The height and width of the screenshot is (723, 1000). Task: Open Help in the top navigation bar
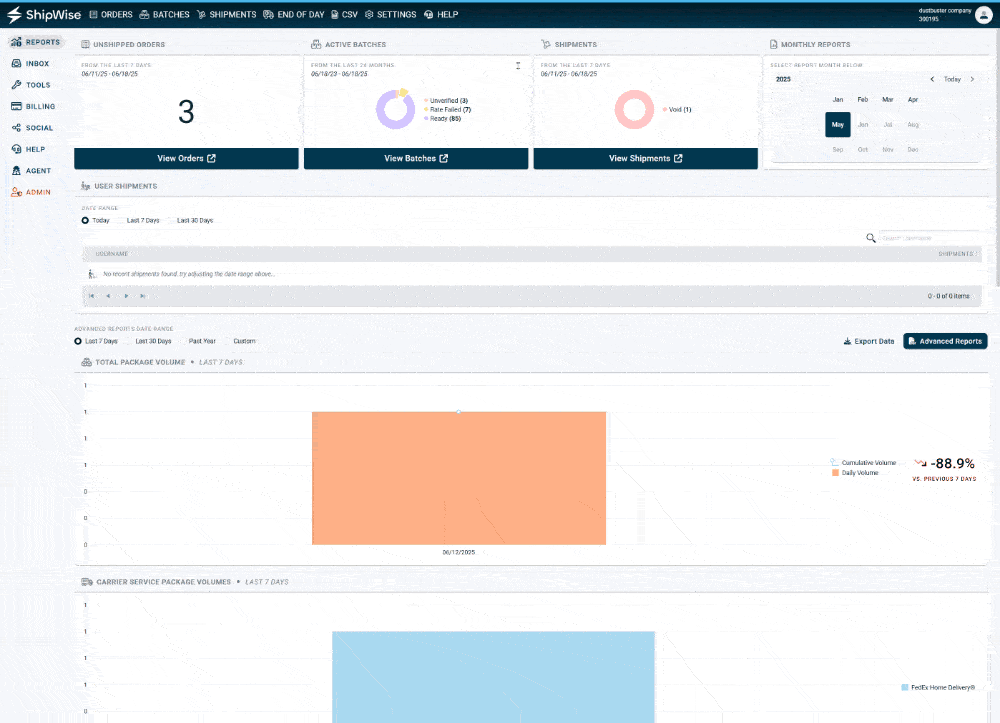pyautogui.click(x=441, y=14)
